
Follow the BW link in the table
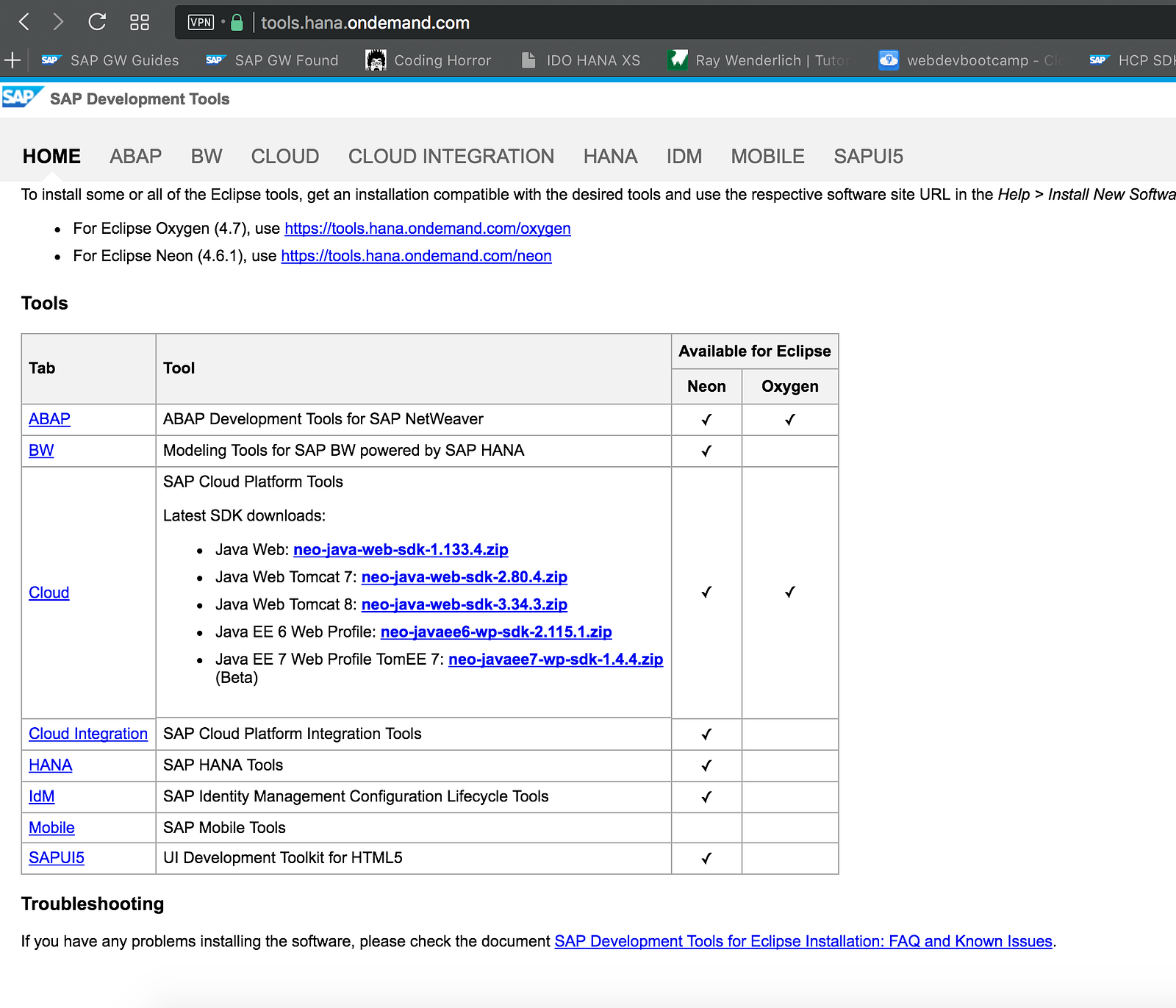(x=41, y=451)
